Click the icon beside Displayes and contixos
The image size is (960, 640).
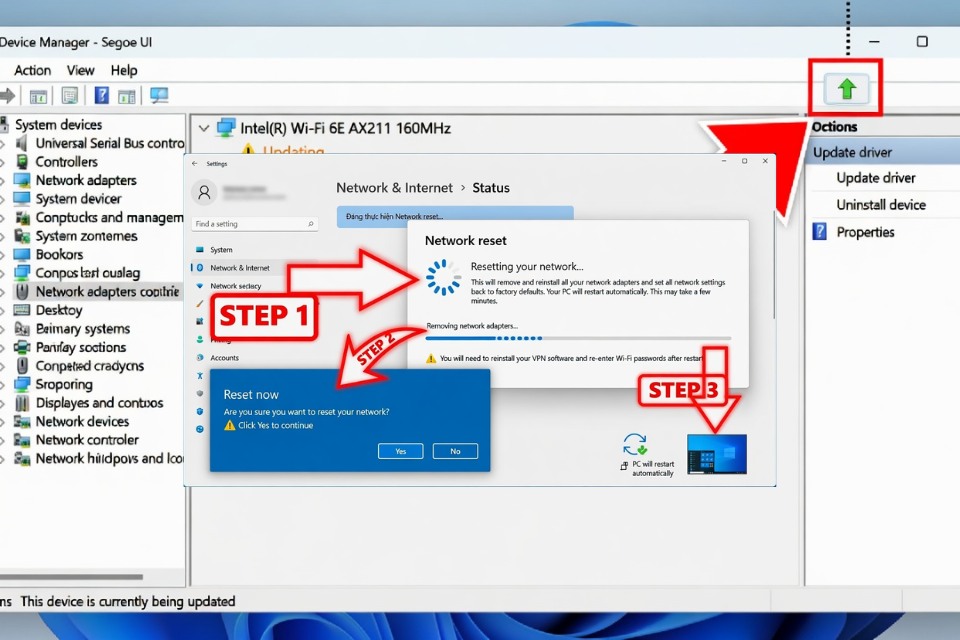pyautogui.click(x=22, y=403)
